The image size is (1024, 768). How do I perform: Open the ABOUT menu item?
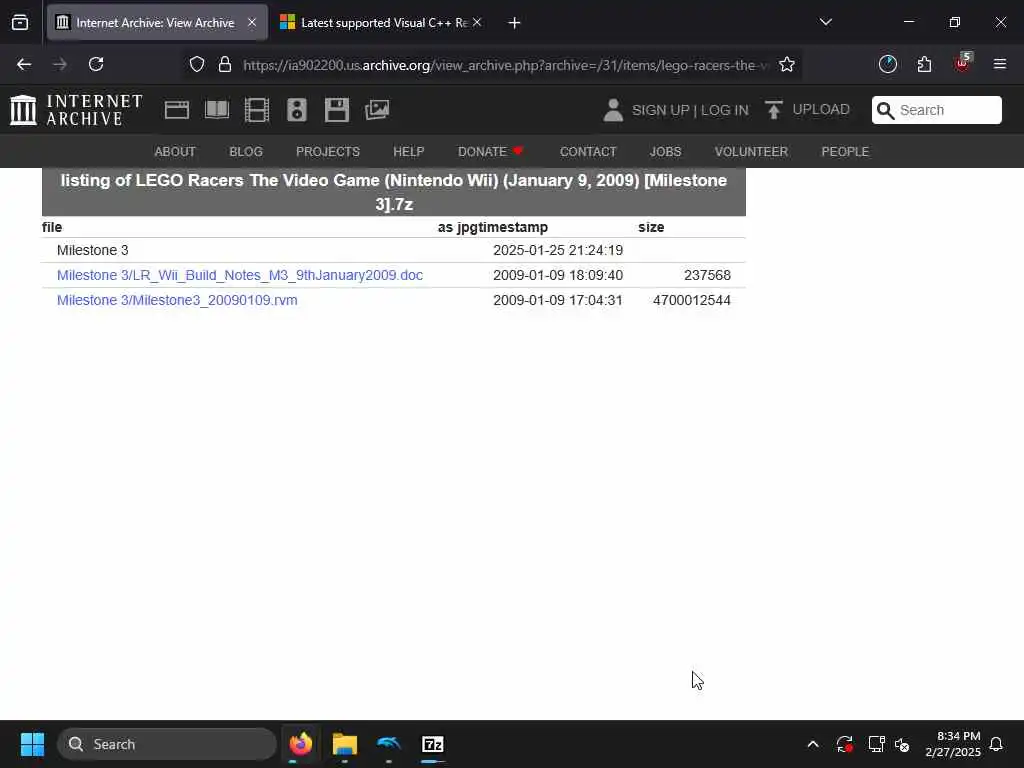click(175, 152)
